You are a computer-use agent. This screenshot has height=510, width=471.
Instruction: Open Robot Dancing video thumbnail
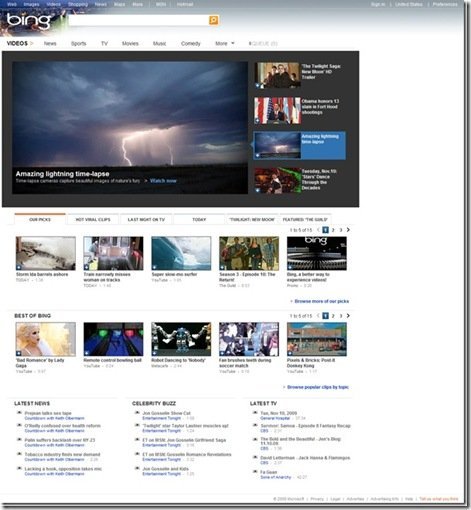pos(181,339)
